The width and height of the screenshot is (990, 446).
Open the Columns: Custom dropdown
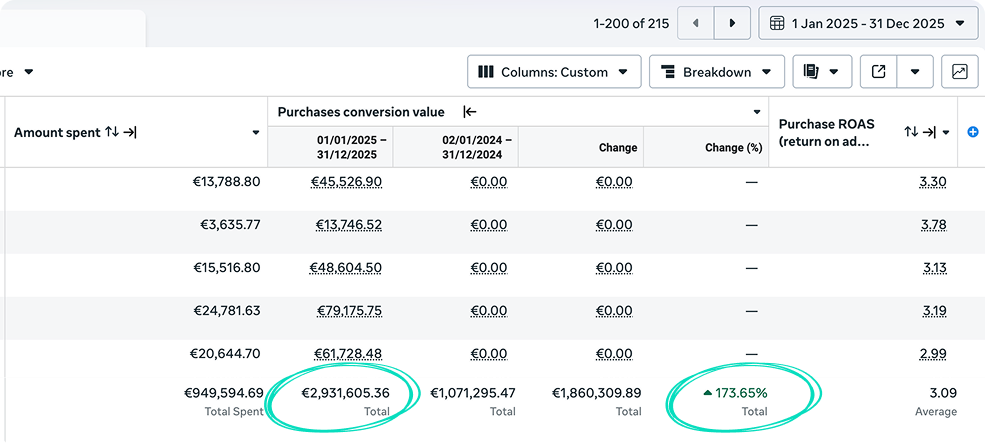[554, 72]
